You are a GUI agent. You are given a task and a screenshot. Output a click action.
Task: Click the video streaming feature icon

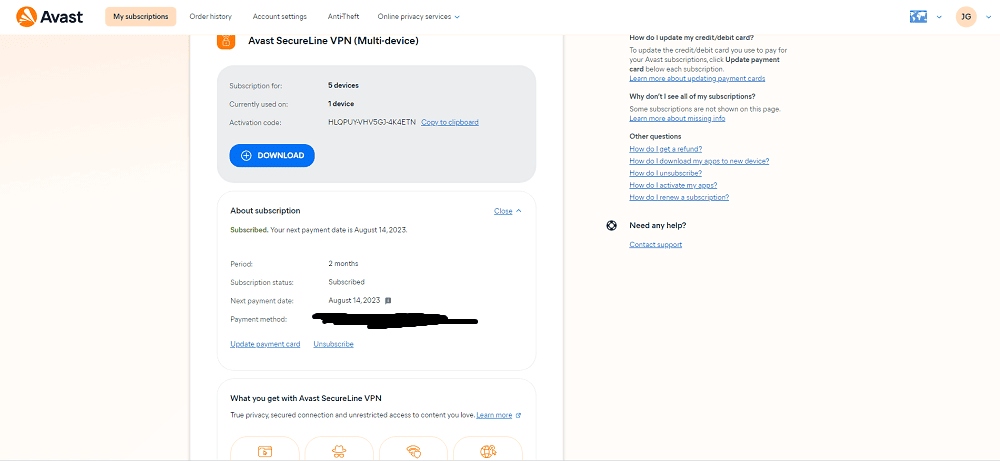265,451
